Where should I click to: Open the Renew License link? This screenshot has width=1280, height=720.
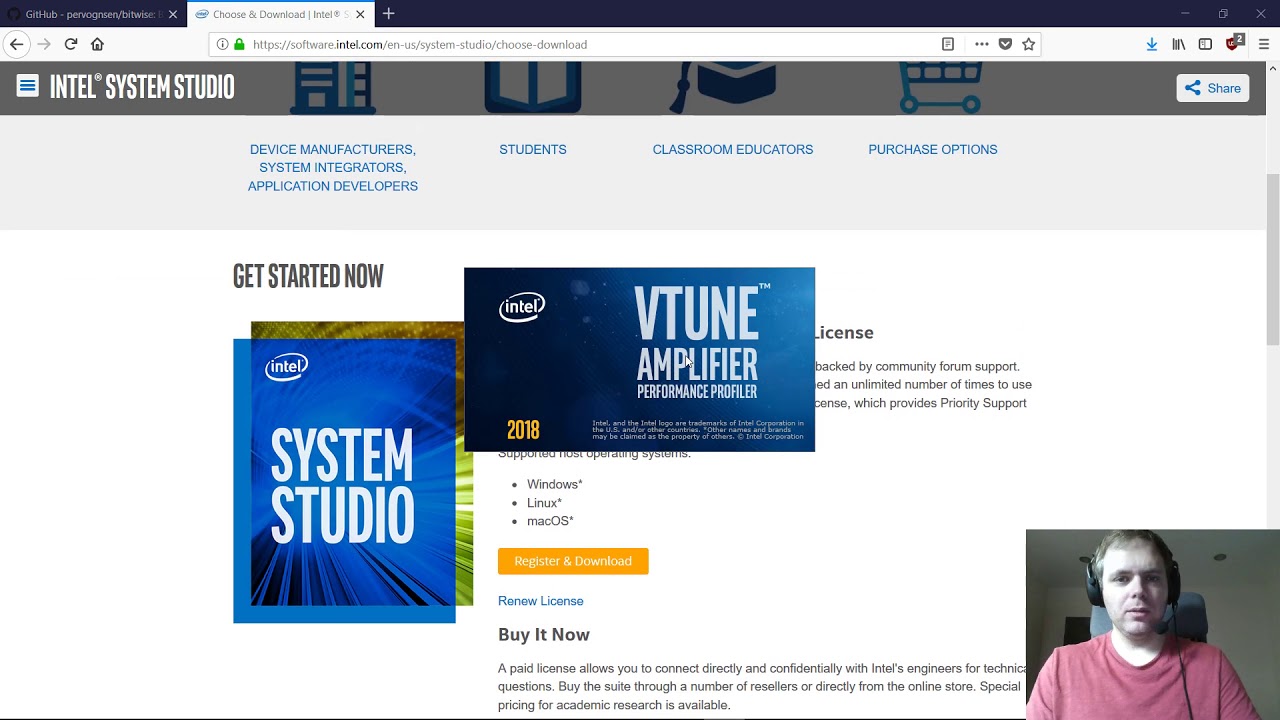pyautogui.click(x=541, y=601)
